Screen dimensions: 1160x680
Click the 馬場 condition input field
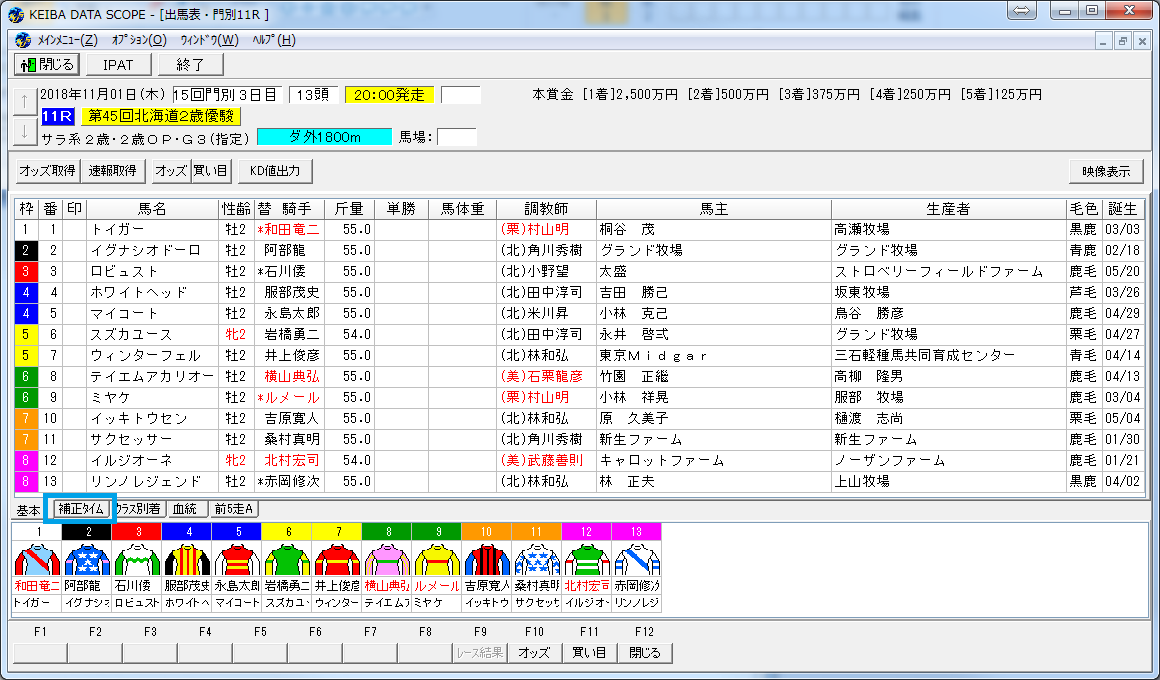tap(456, 137)
